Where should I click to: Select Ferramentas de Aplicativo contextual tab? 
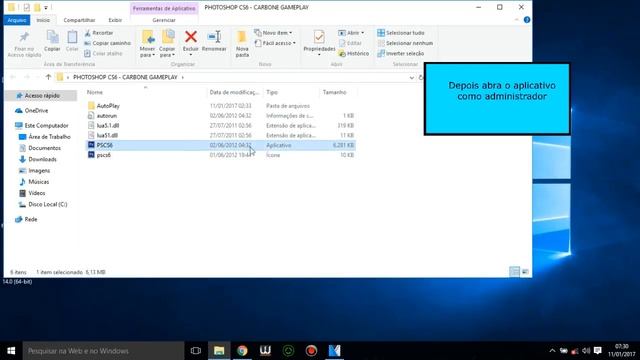pos(164,8)
